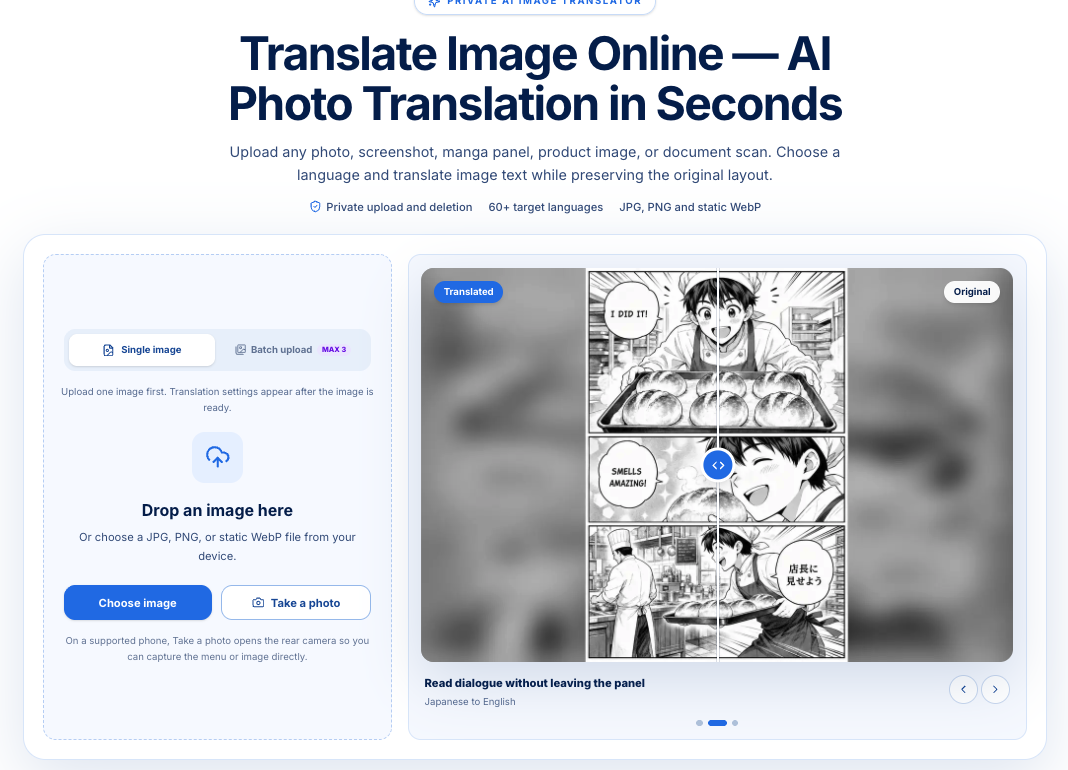Screen dimensions: 1068x770
Task: Click the main 'Translate Image Online' heading
Action: click(x=535, y=78)
